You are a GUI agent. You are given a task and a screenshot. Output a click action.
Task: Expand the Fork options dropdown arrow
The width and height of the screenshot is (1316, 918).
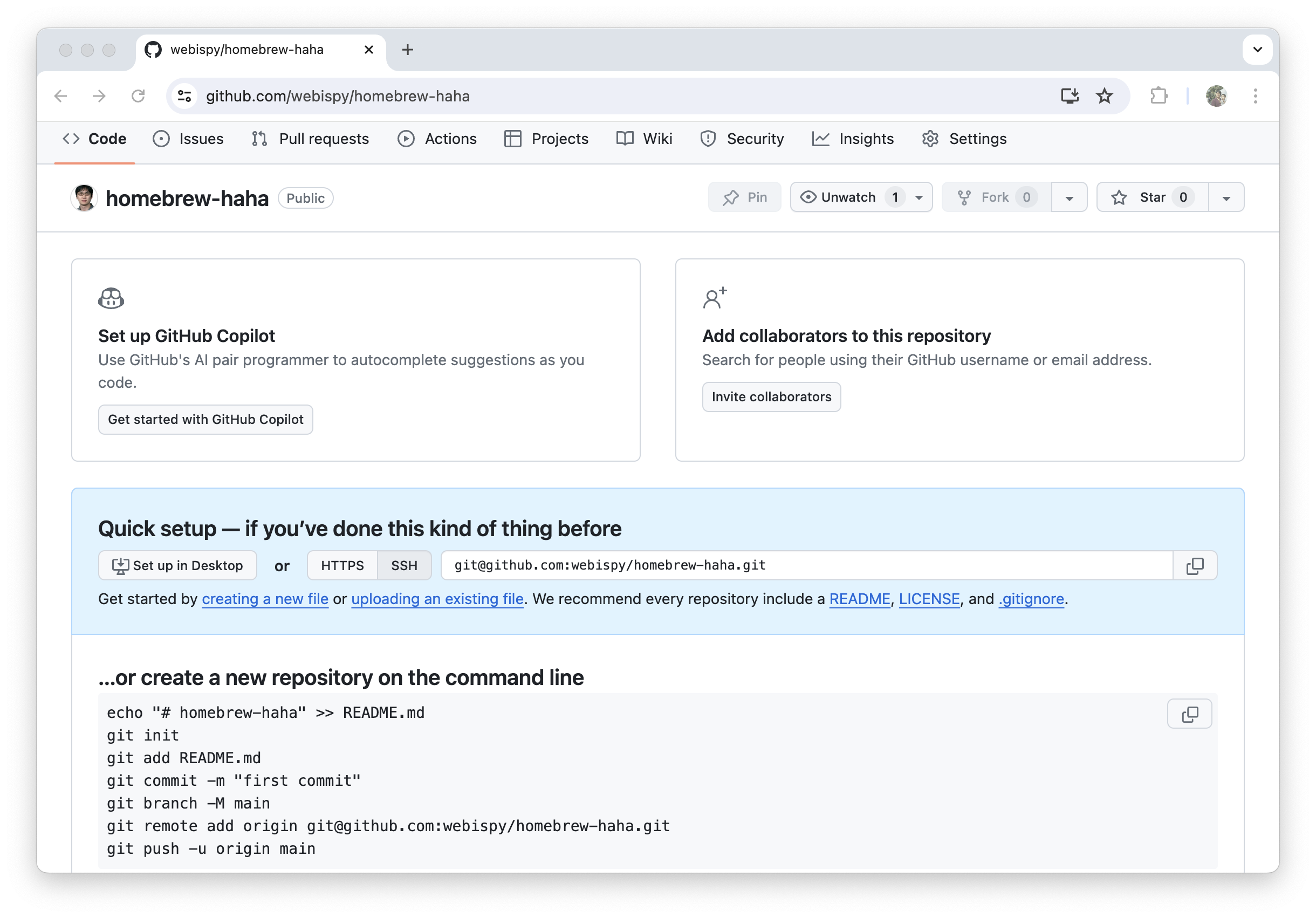click(1069, 197)
